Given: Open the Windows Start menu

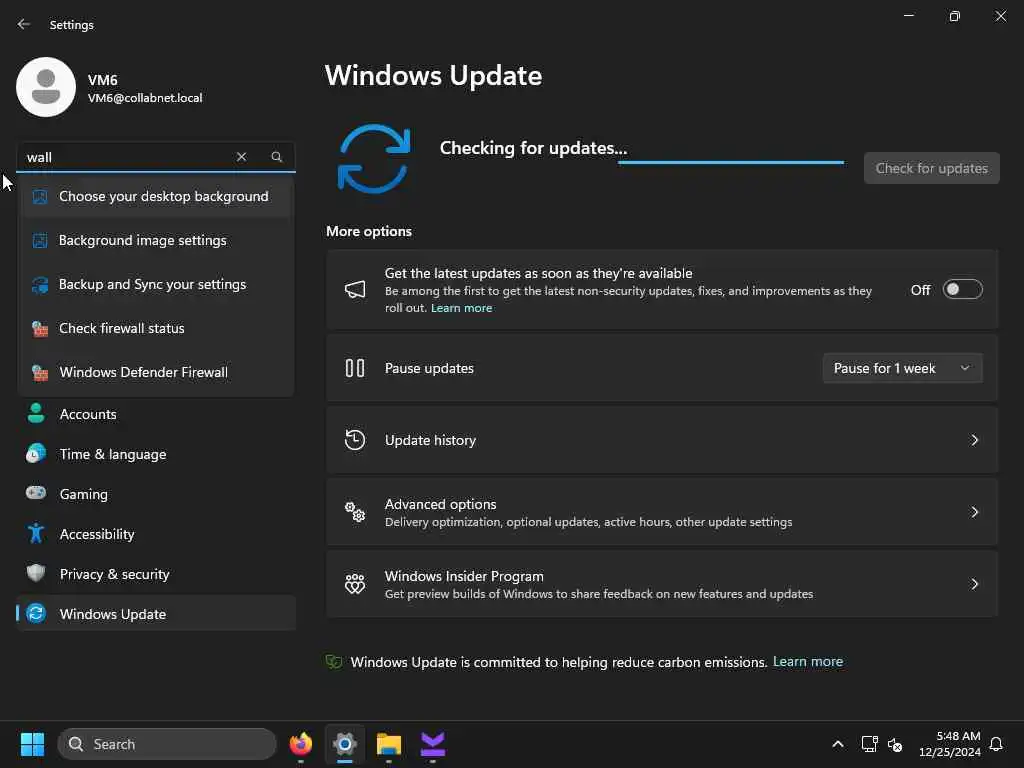Looking at the screenshot, I should coord(32,744).
